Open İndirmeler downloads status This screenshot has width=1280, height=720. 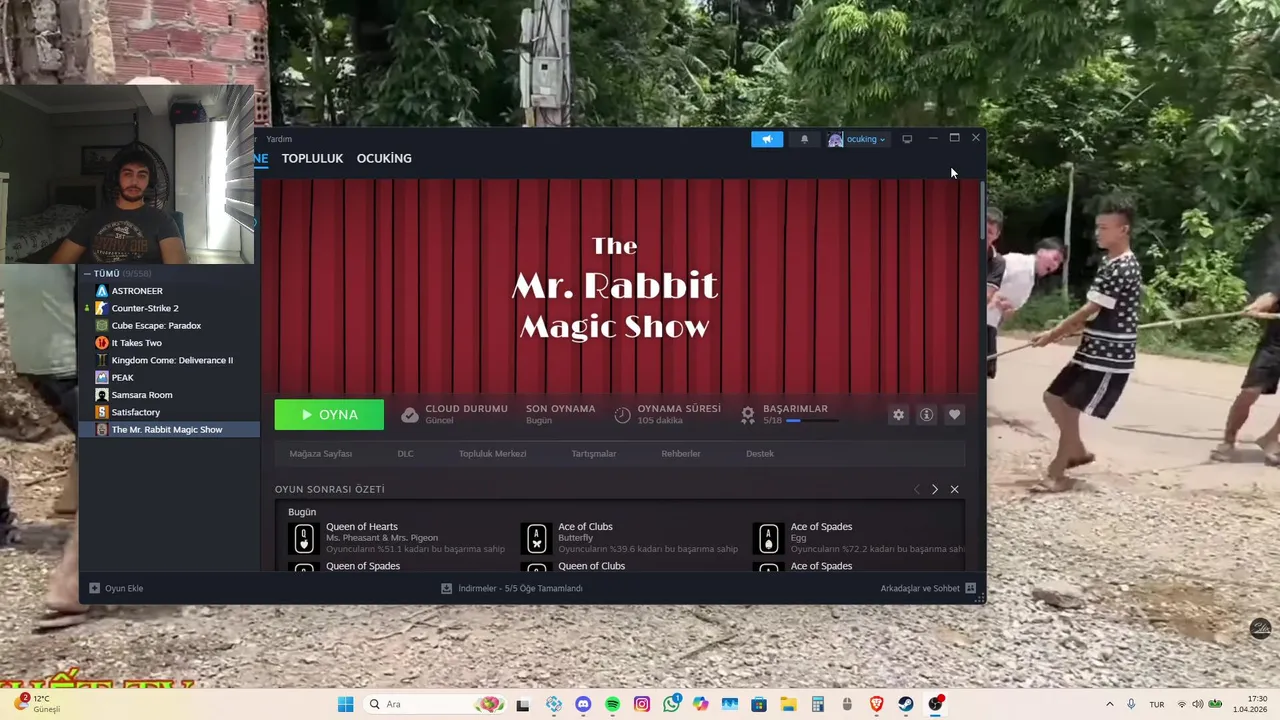pyautogui.click(x=511, y=588)
